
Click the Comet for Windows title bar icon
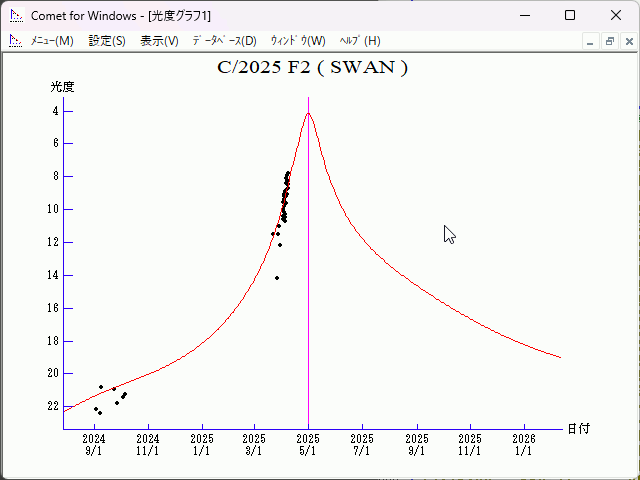coord(16,15)
